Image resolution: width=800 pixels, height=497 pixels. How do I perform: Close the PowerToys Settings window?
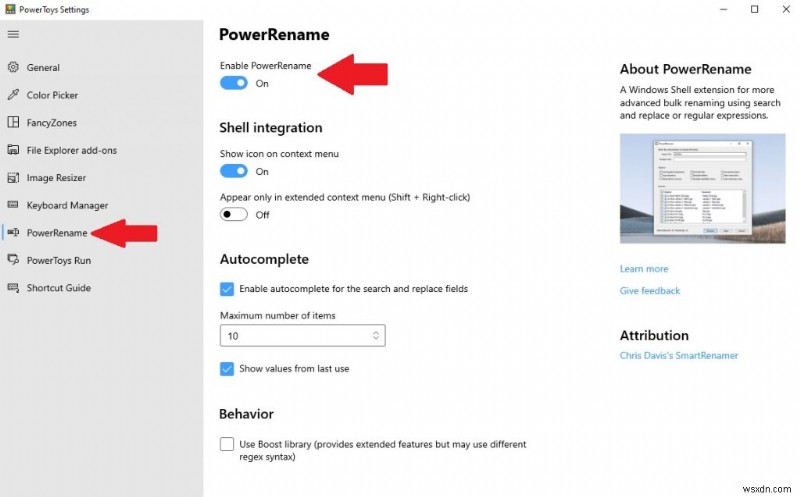tap(786, 9)
